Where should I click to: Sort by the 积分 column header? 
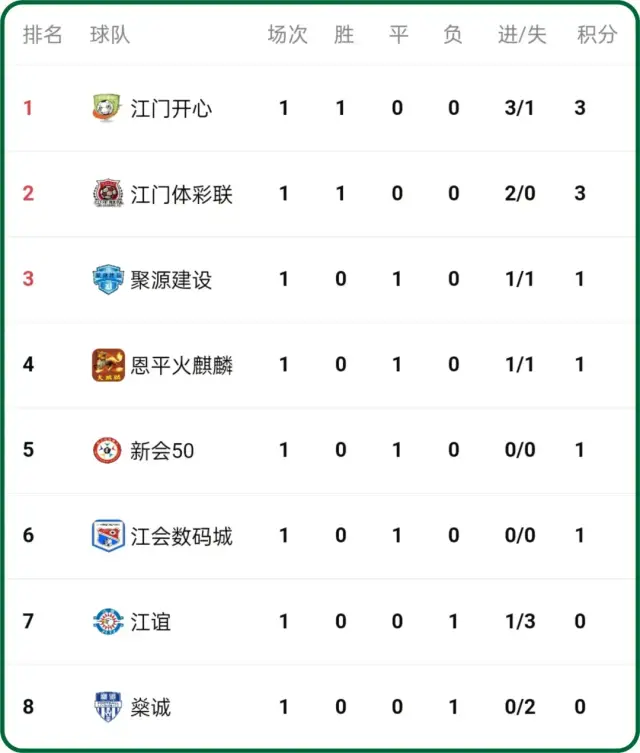[x=597, y=35]
